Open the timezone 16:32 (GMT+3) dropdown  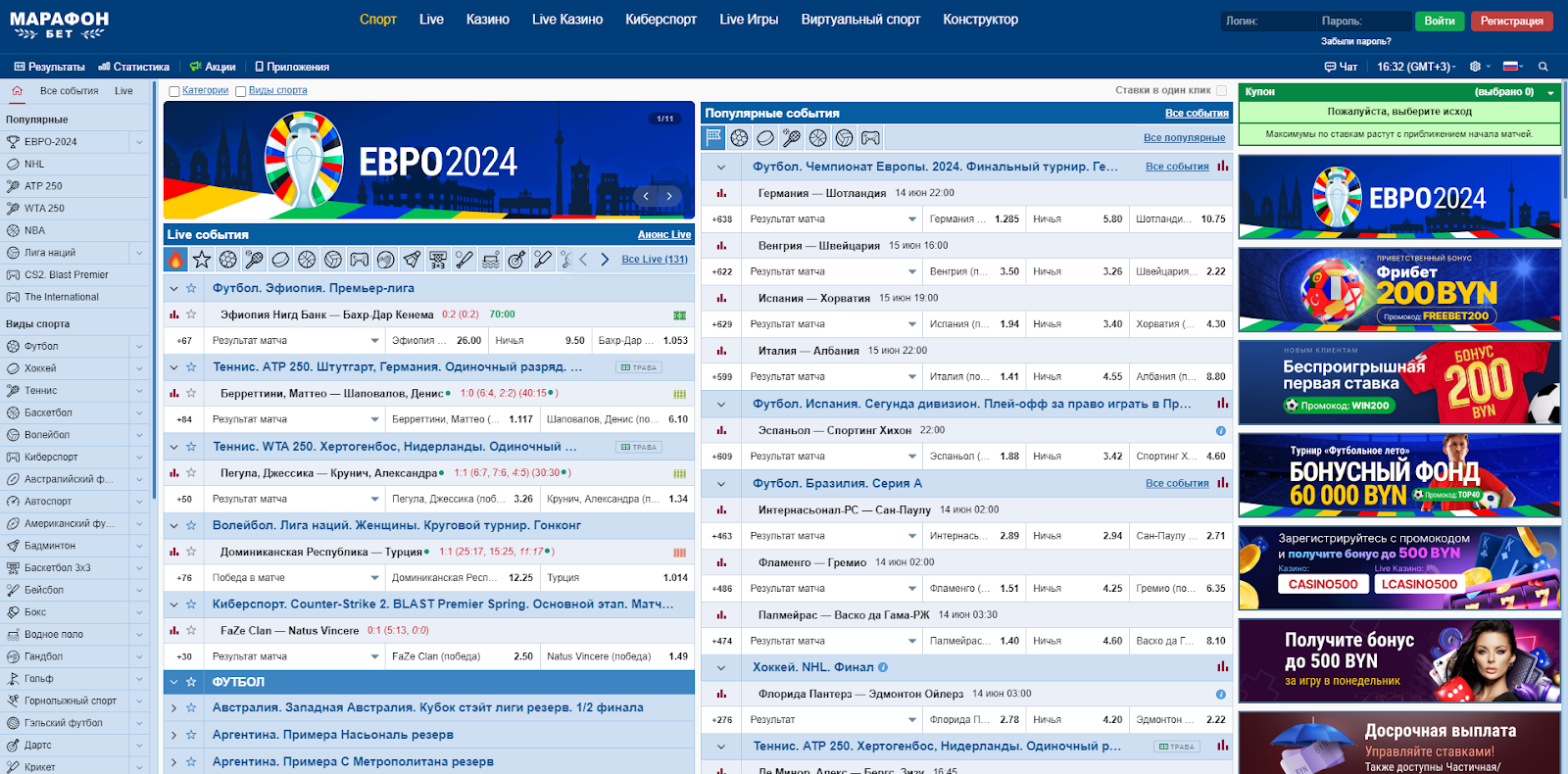(1417, 67)
